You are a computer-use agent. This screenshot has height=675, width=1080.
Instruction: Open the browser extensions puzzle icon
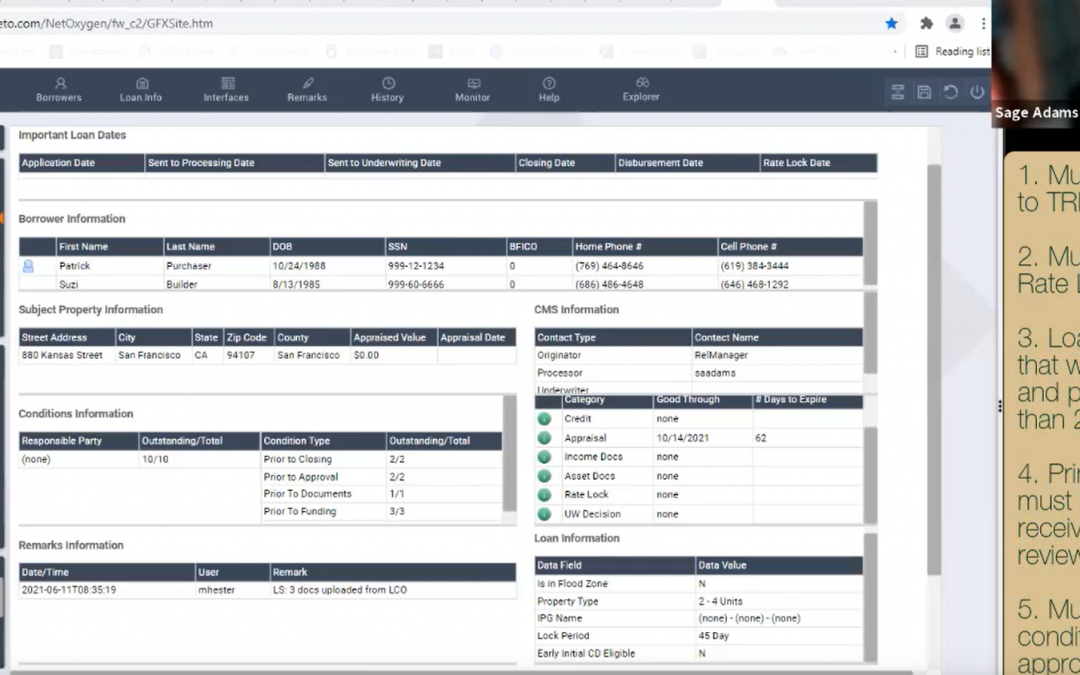(x=926, y=23)
